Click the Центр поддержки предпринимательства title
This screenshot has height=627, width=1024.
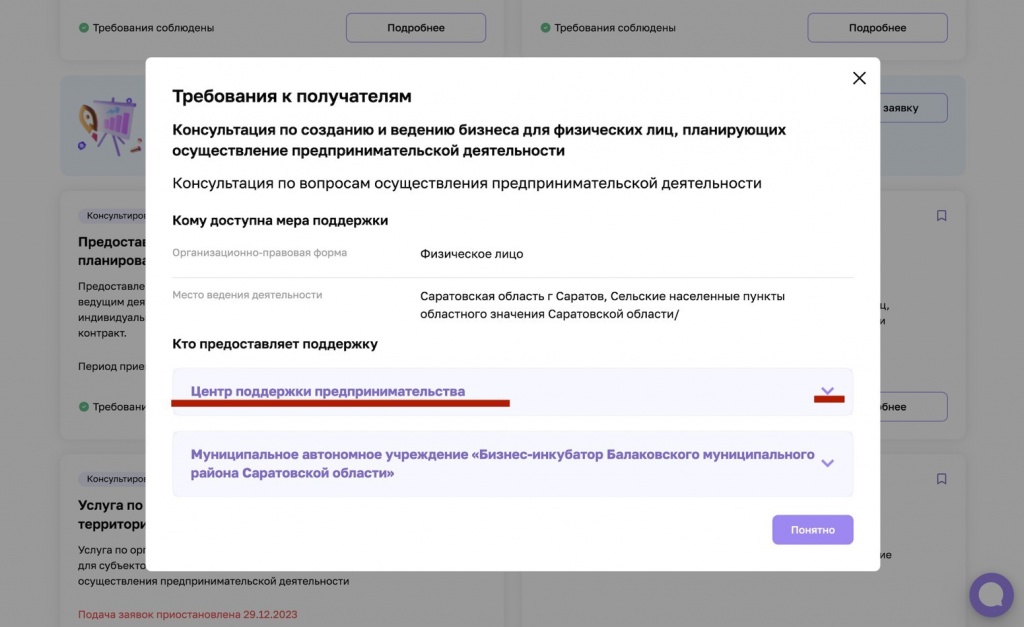coord(327,391)
